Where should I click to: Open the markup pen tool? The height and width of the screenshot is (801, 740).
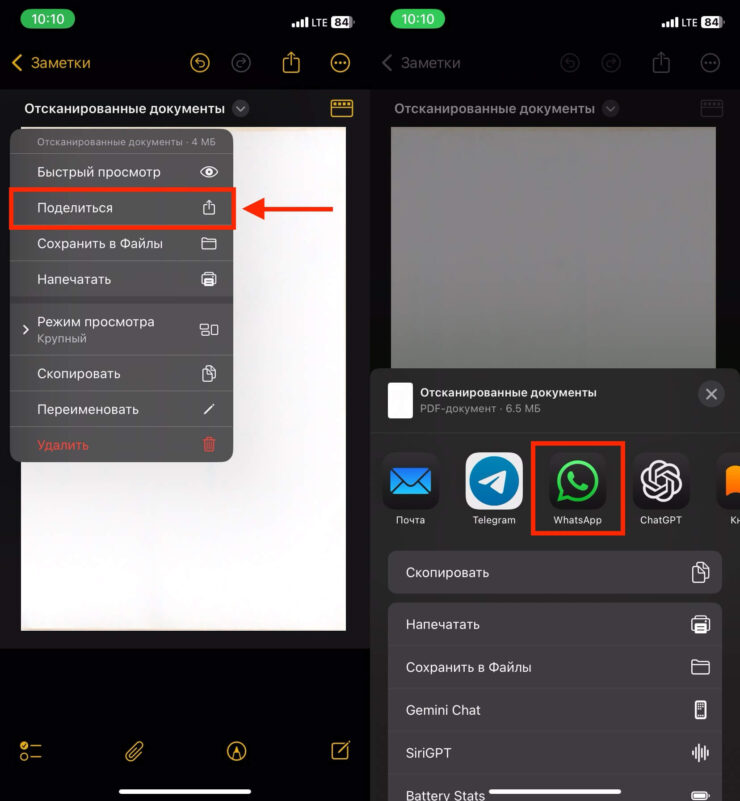tap(237, 751)
